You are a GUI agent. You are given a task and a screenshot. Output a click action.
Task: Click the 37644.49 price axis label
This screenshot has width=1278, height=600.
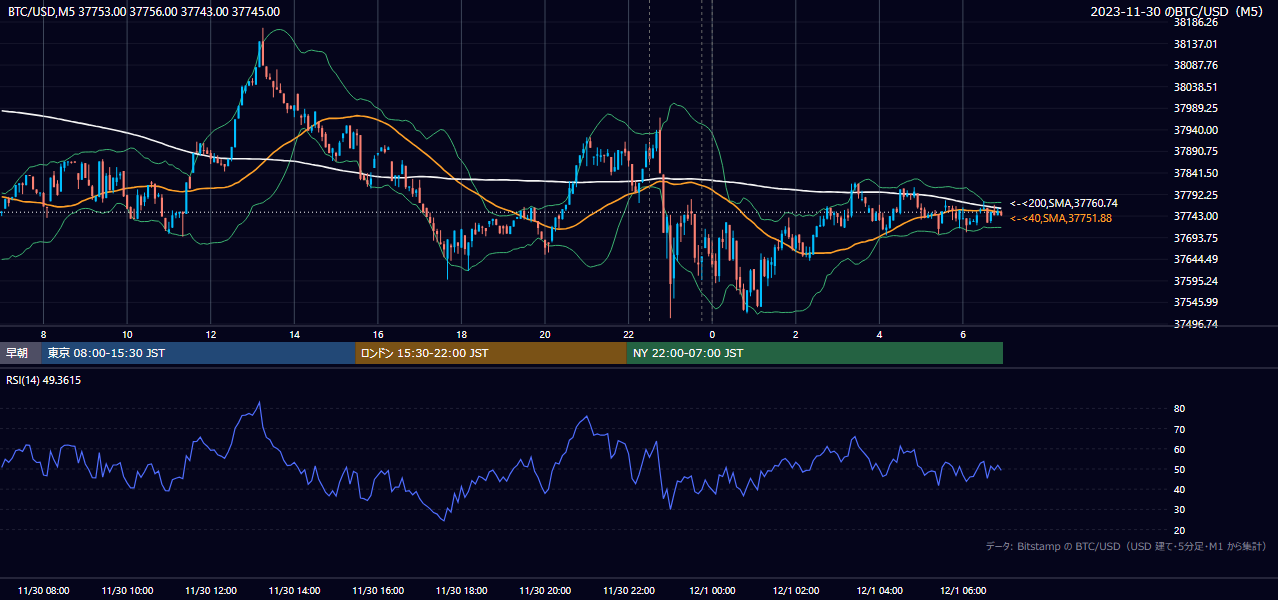click(1196, 259)
